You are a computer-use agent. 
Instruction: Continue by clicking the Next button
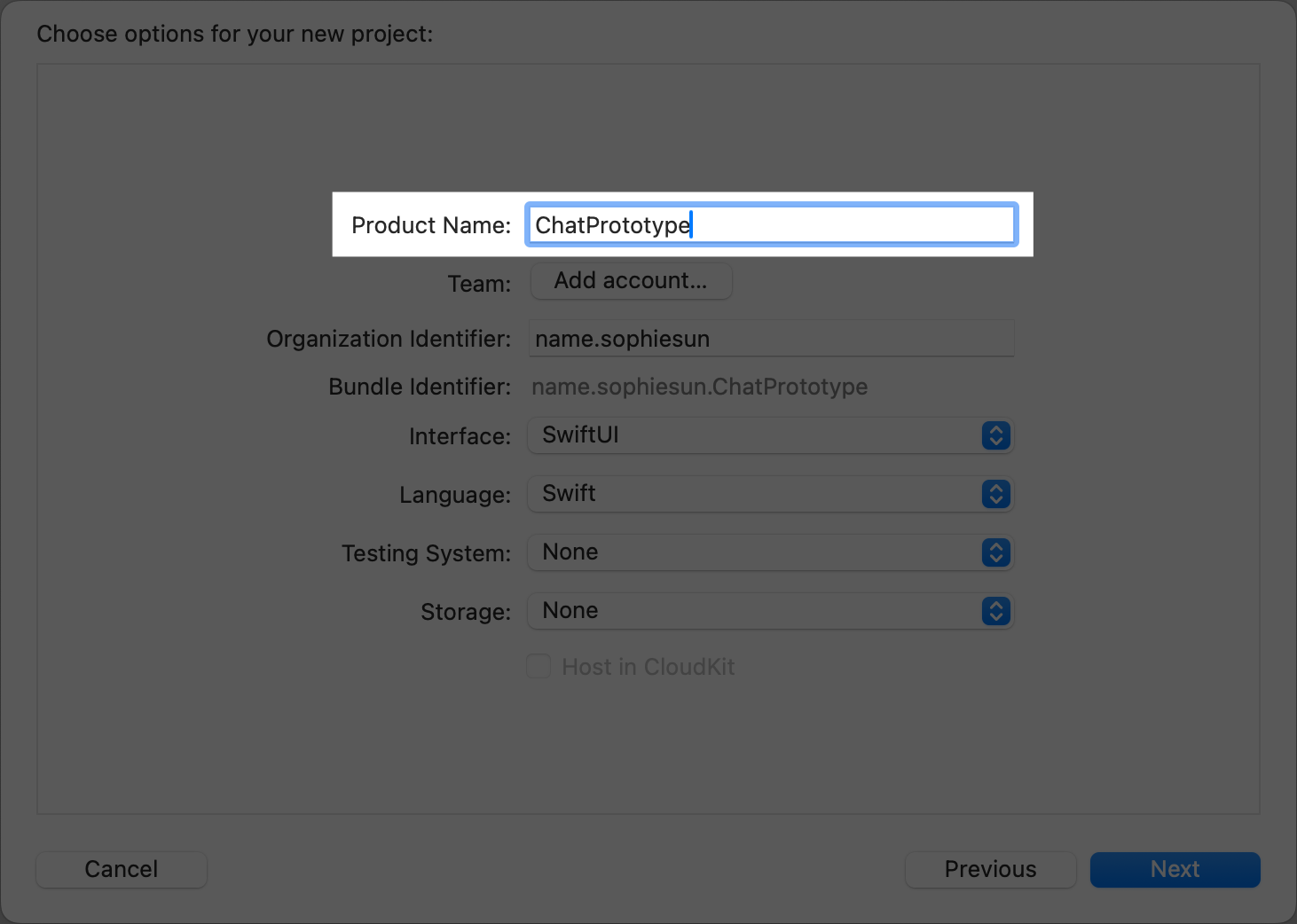tap(1175, 869)
